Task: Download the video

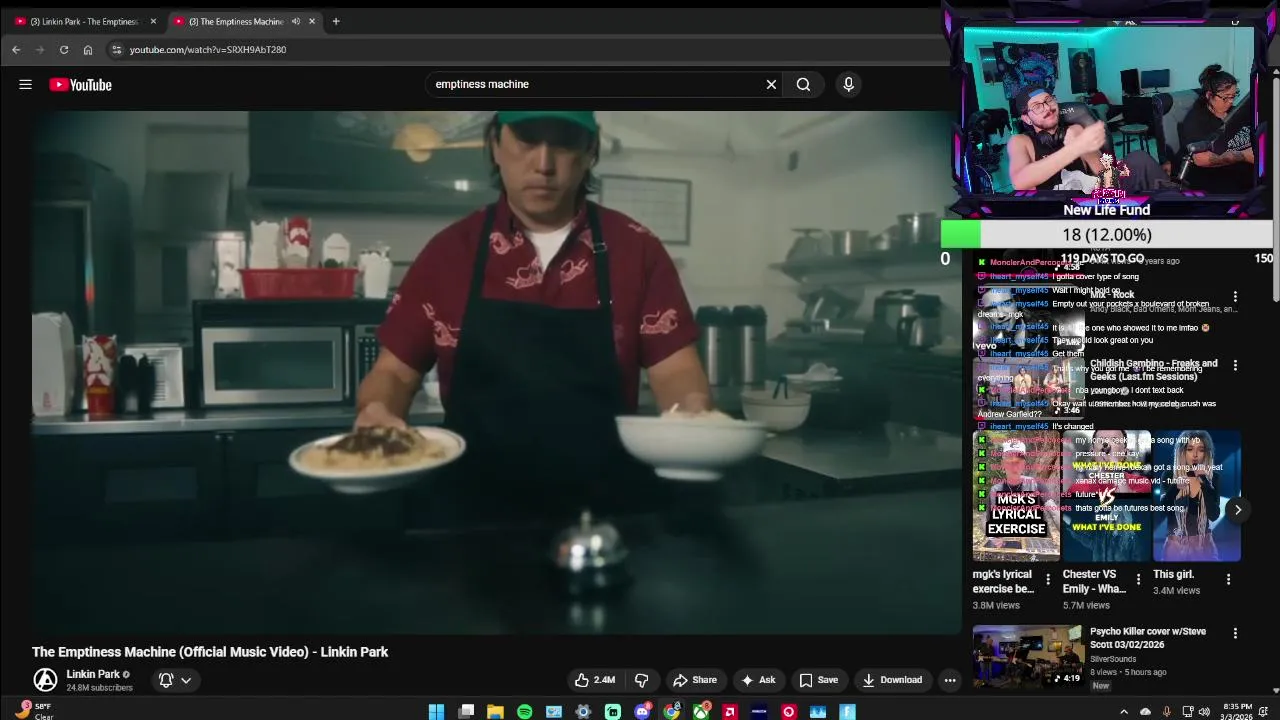Action: [x=891, y=680]
